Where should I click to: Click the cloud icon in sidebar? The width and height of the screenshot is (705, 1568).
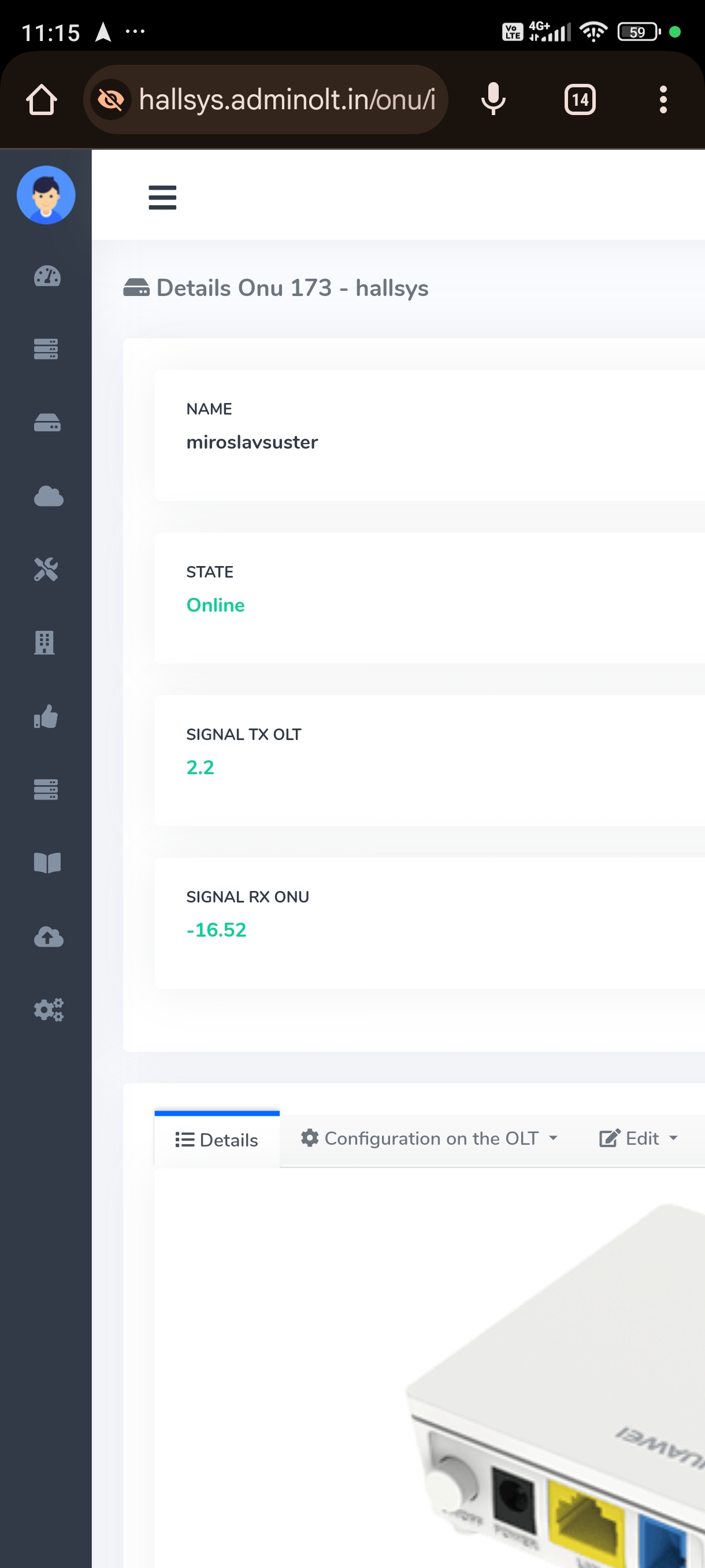(x=48, y=496)
